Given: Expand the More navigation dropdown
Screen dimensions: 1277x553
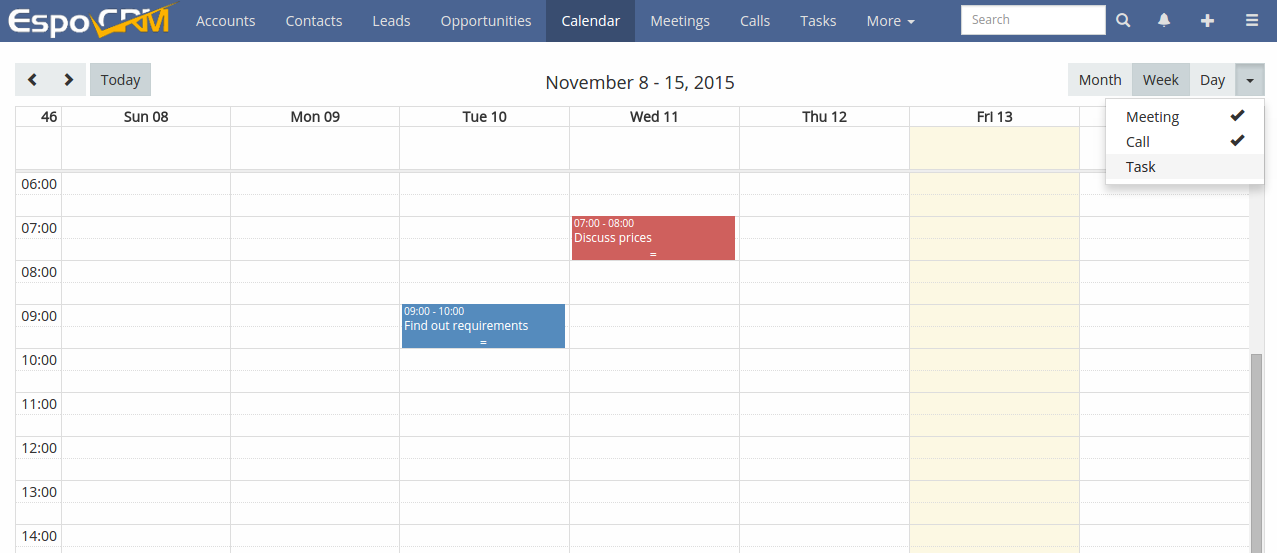Looking at the screenshot, I should 890,21.
